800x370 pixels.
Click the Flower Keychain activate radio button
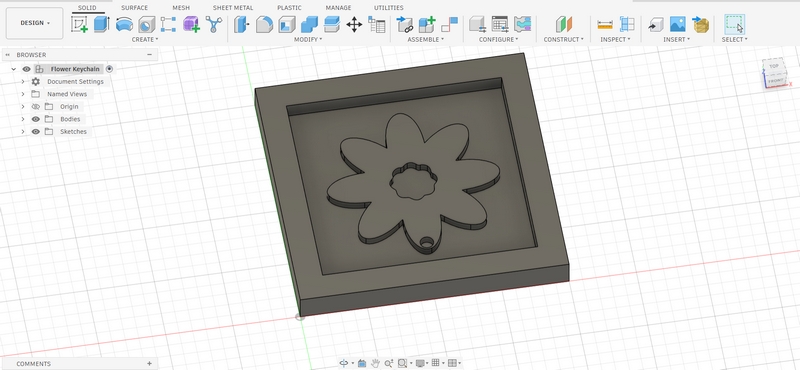pyautogui.click(x=109, y=69)
